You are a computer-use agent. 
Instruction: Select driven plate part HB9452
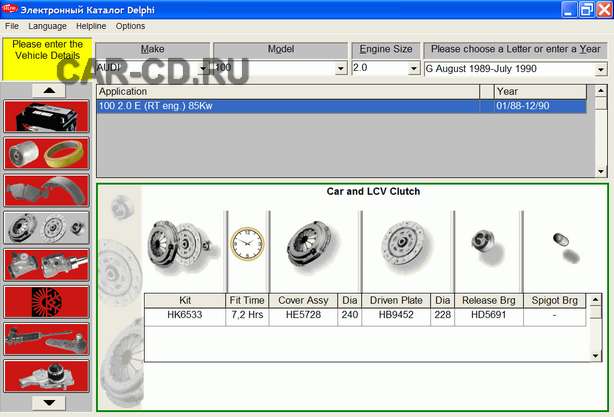pos(396,315)
